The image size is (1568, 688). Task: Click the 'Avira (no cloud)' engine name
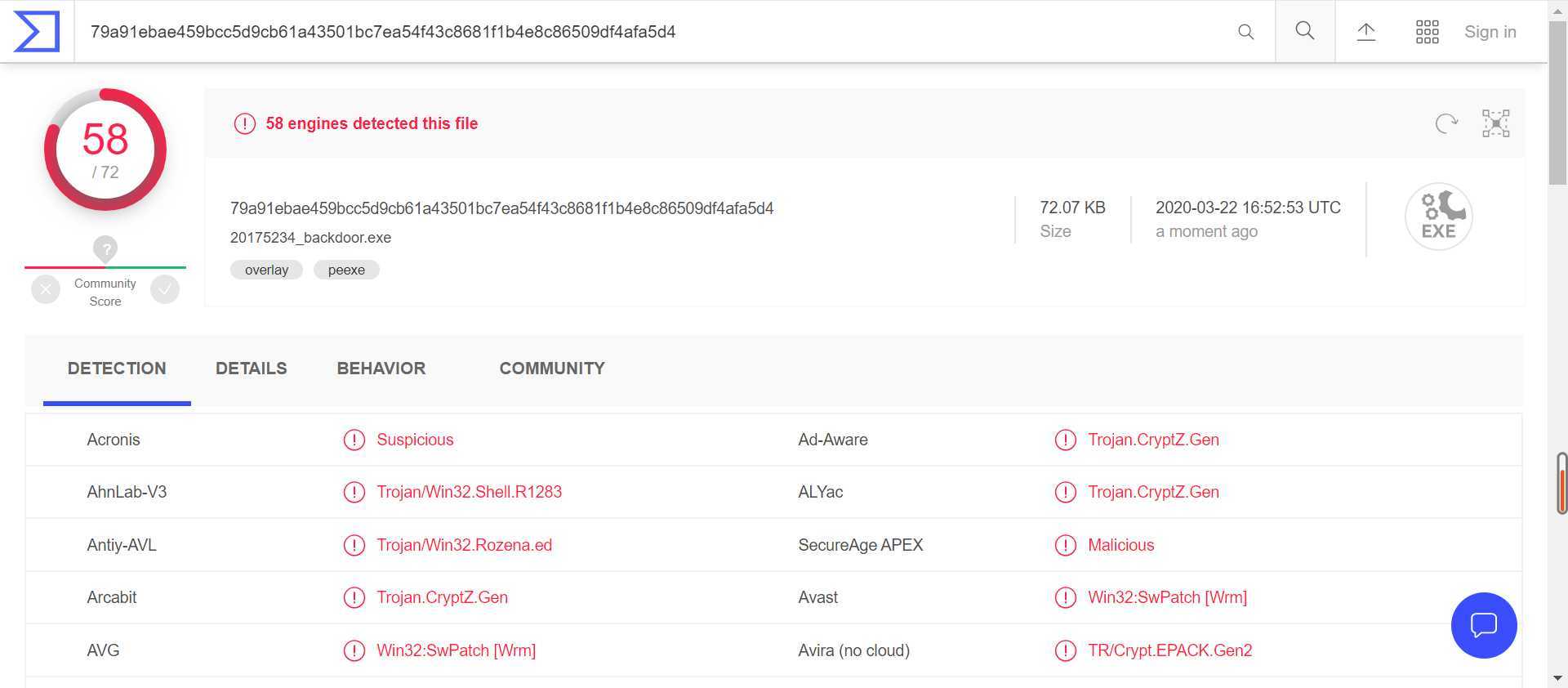coord(853,650)
